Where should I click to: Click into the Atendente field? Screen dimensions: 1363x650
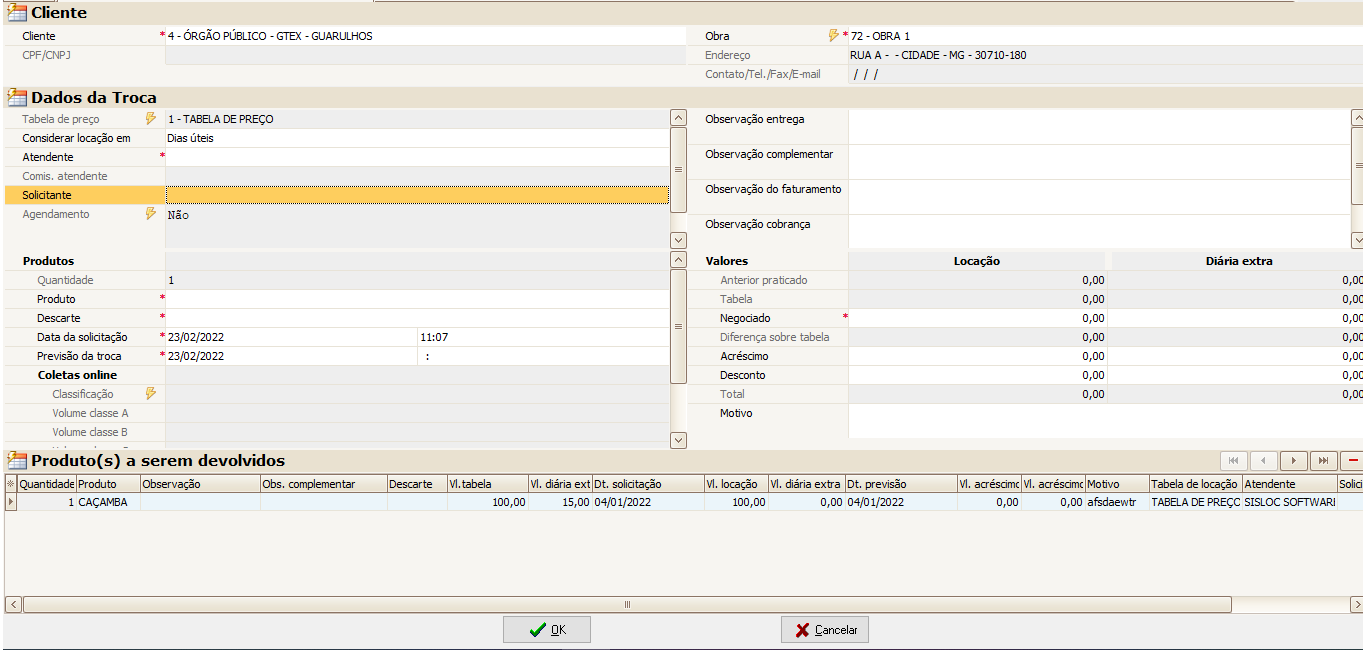coord(417,157)
